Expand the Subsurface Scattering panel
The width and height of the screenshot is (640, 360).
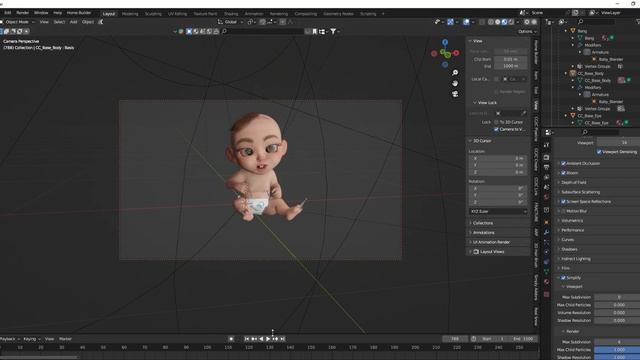[580, 192]
